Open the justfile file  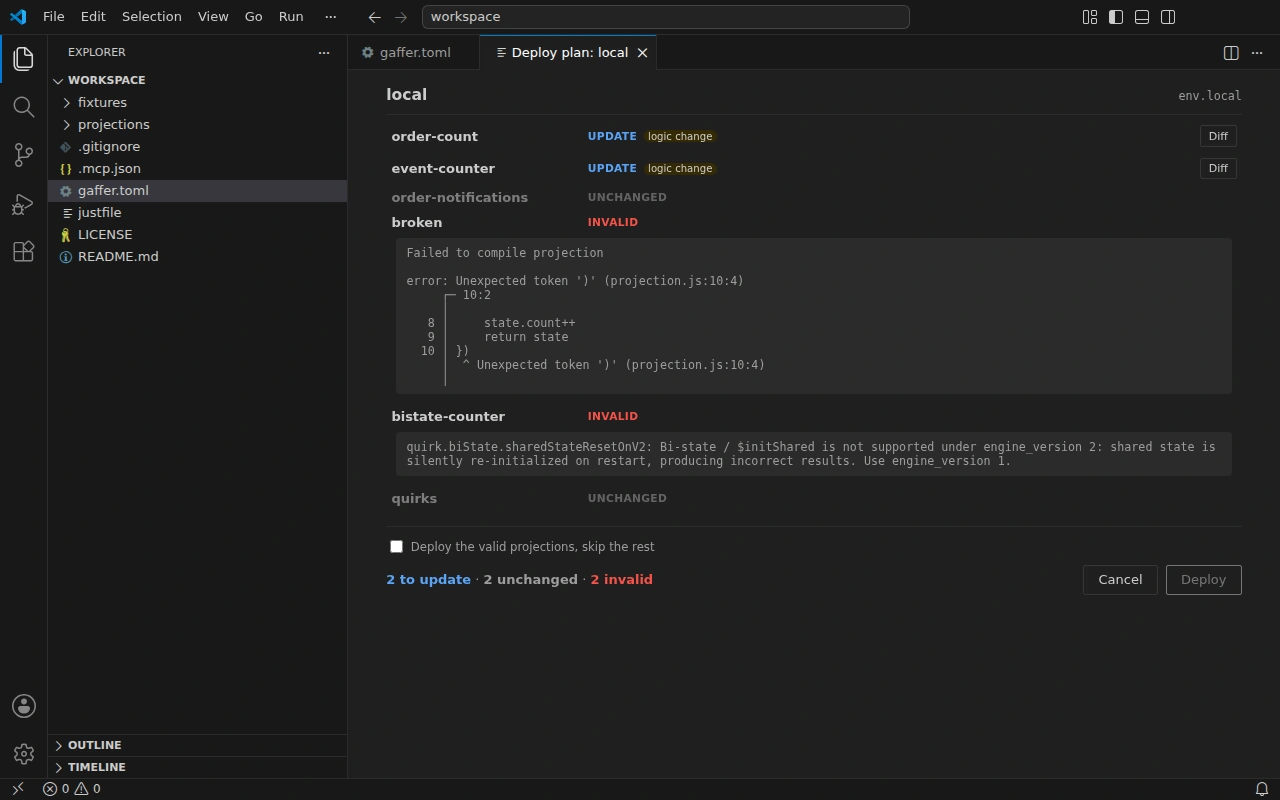tap(197, 212)
